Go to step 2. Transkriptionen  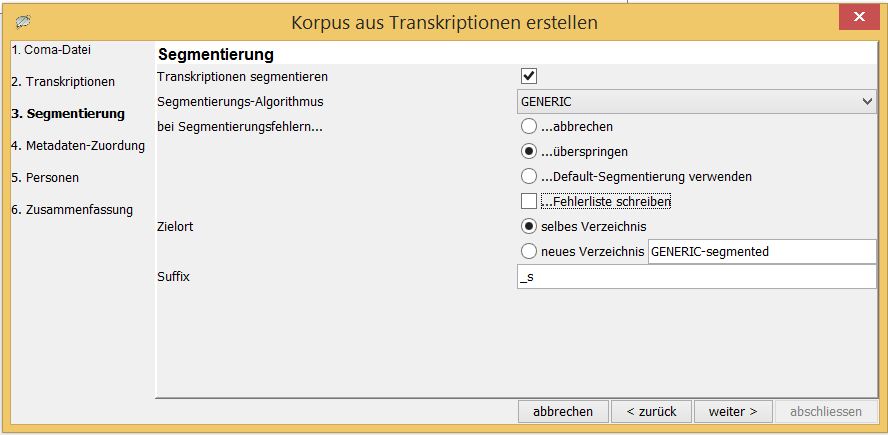click(x=63, y=82)
